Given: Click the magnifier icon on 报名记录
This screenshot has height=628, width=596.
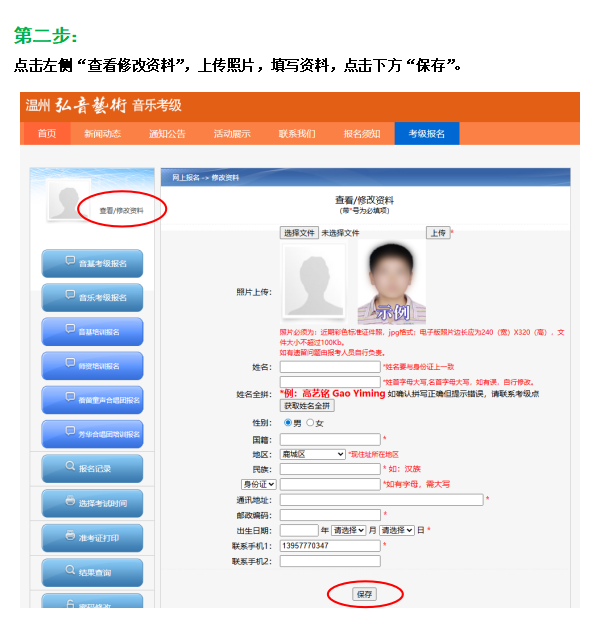Looking at the screenshot, I should 70,466.
